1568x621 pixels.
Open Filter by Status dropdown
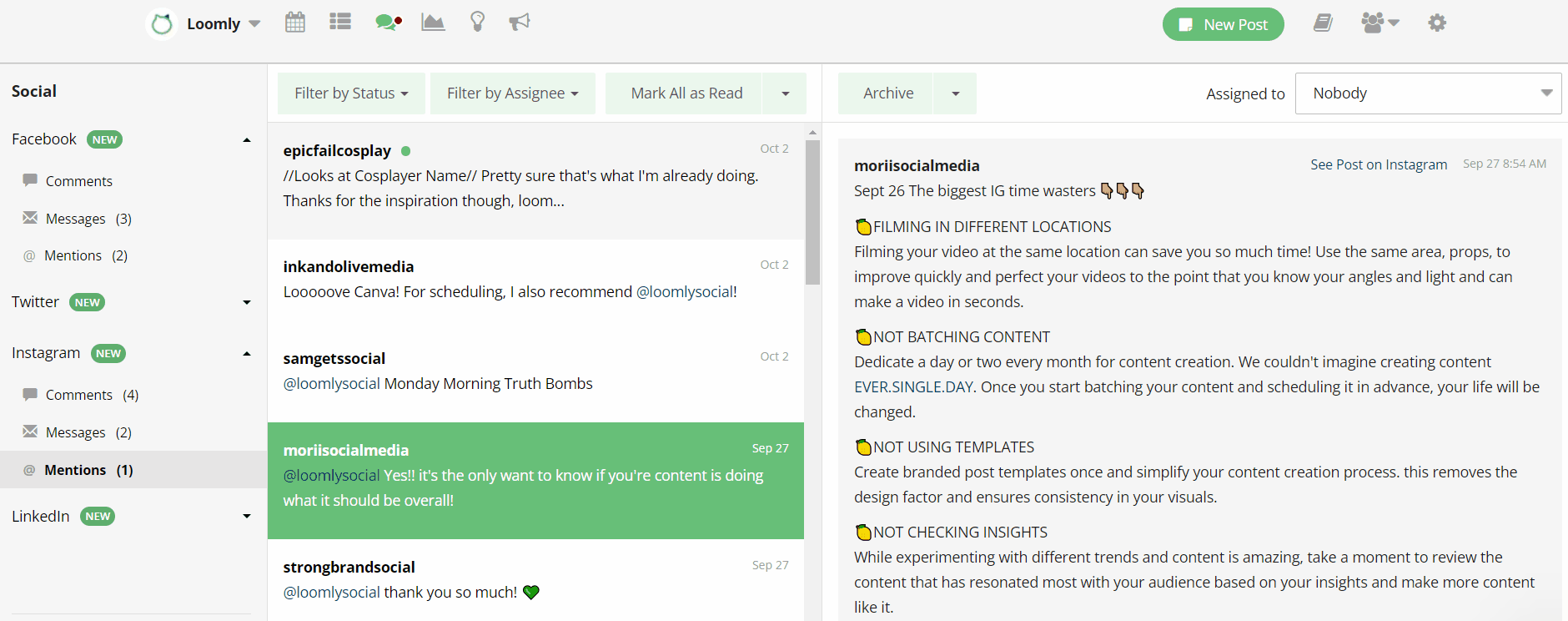click(x=351, y=93)
